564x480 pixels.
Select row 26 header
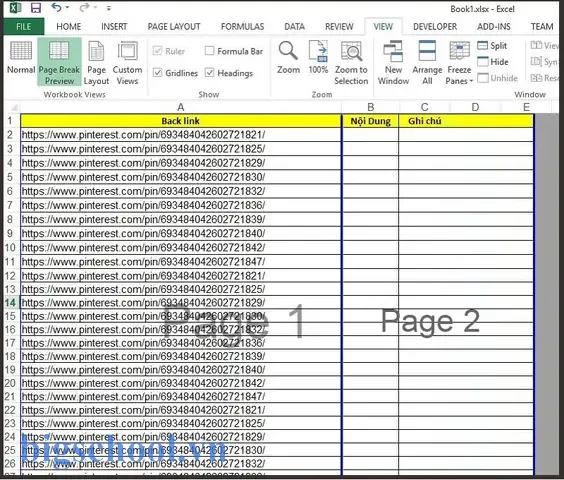[x=10, y=463]
